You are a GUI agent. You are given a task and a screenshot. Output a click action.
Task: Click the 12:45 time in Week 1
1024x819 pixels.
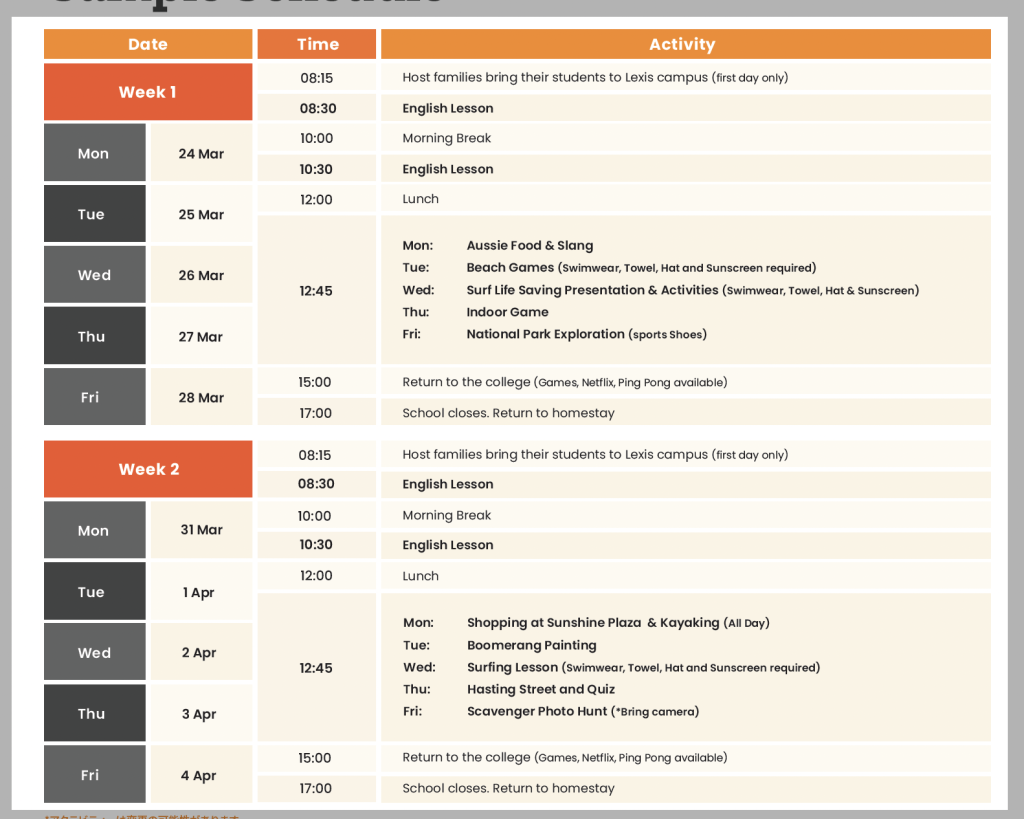coord(316,291)
